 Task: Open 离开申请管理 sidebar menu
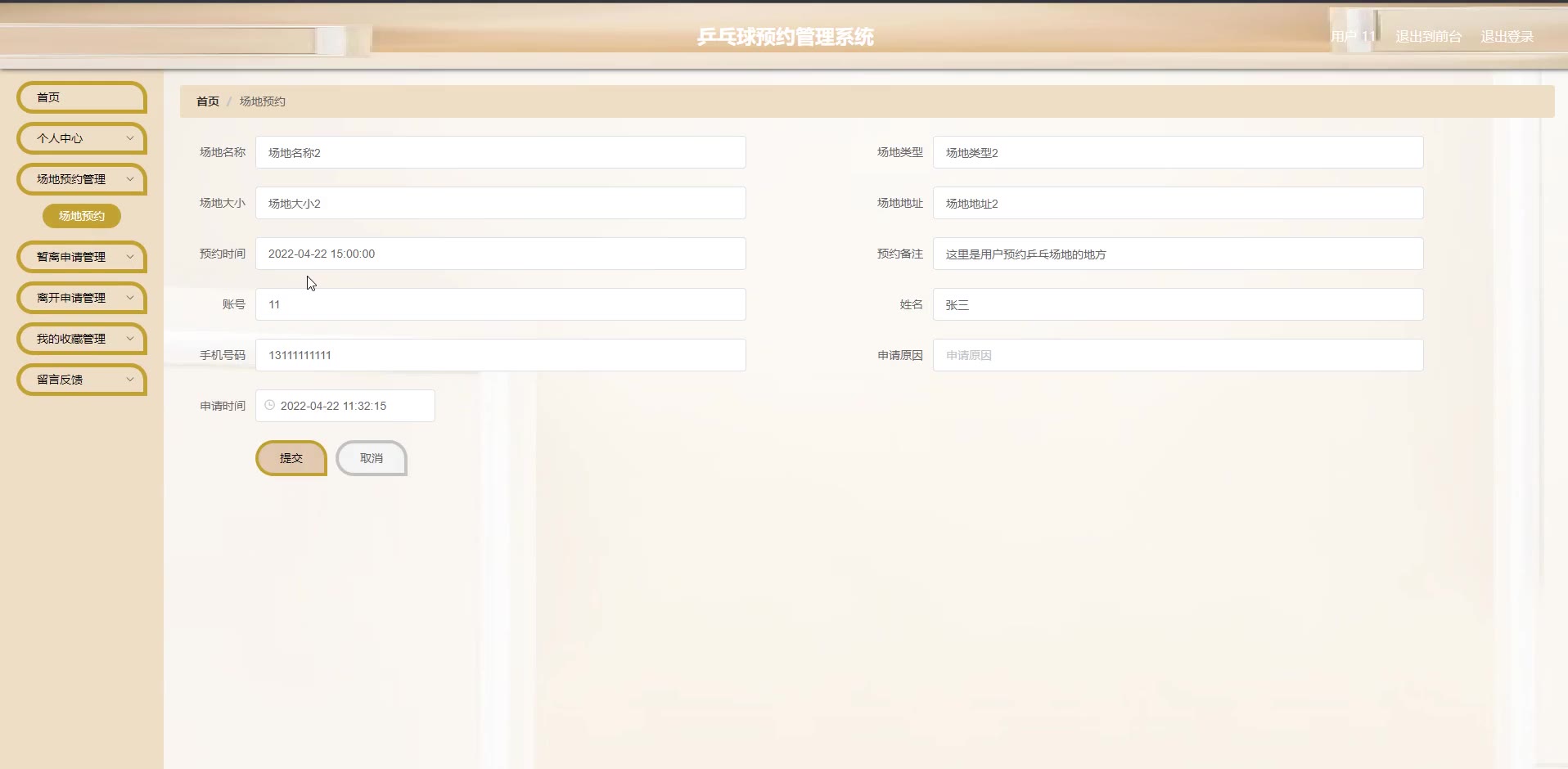(x=82, y=298)
